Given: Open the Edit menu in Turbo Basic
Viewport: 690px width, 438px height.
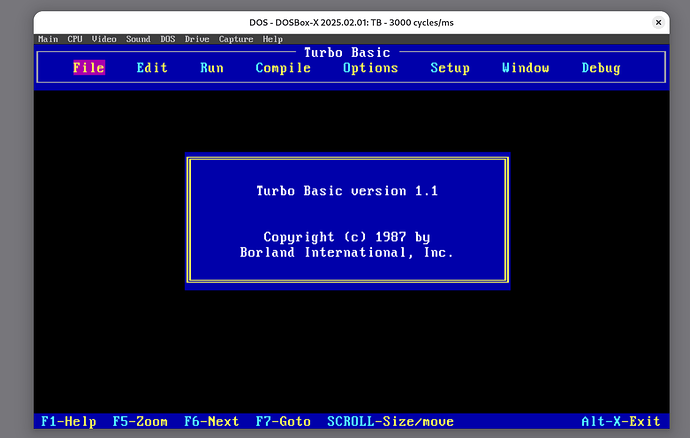Looking at the screenshot, I should pos(152,68).
